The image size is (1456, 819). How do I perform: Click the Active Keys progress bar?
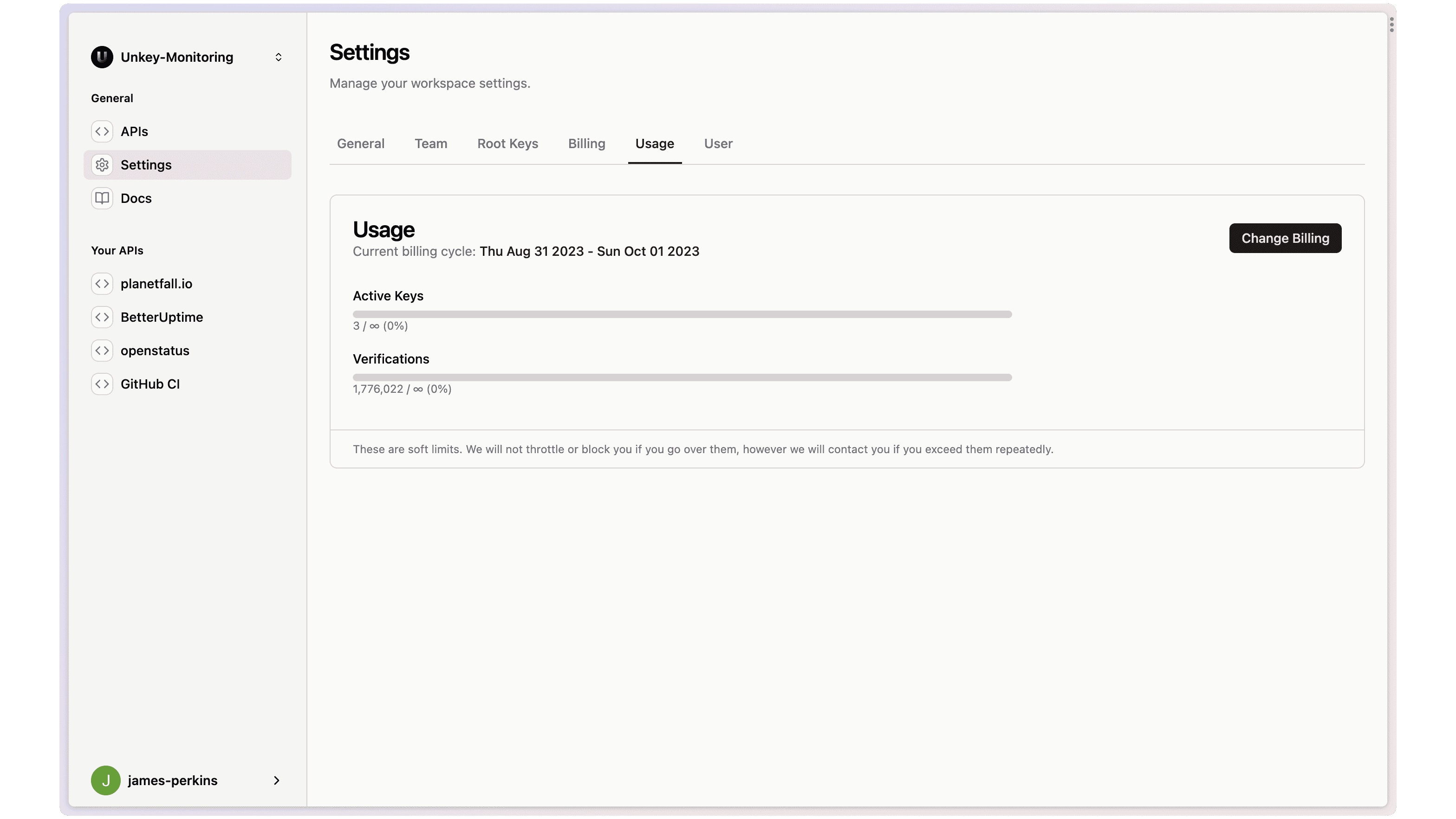[682, 314]
